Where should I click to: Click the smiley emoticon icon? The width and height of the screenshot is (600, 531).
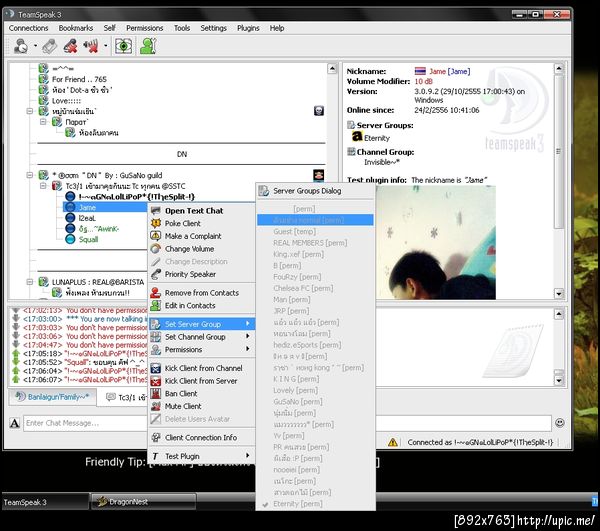coord(559,423)
